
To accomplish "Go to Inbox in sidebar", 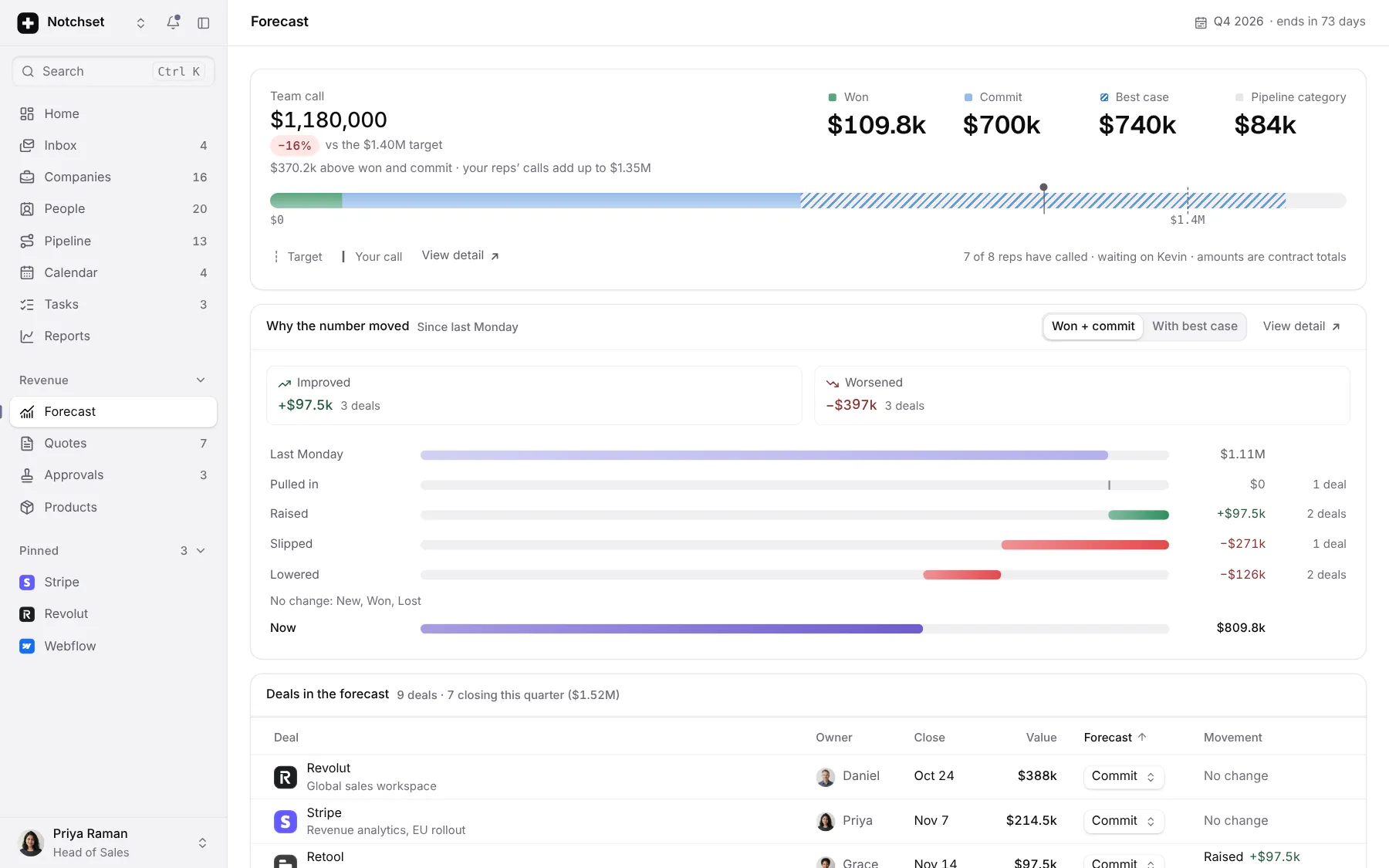I will coord(113,145).
